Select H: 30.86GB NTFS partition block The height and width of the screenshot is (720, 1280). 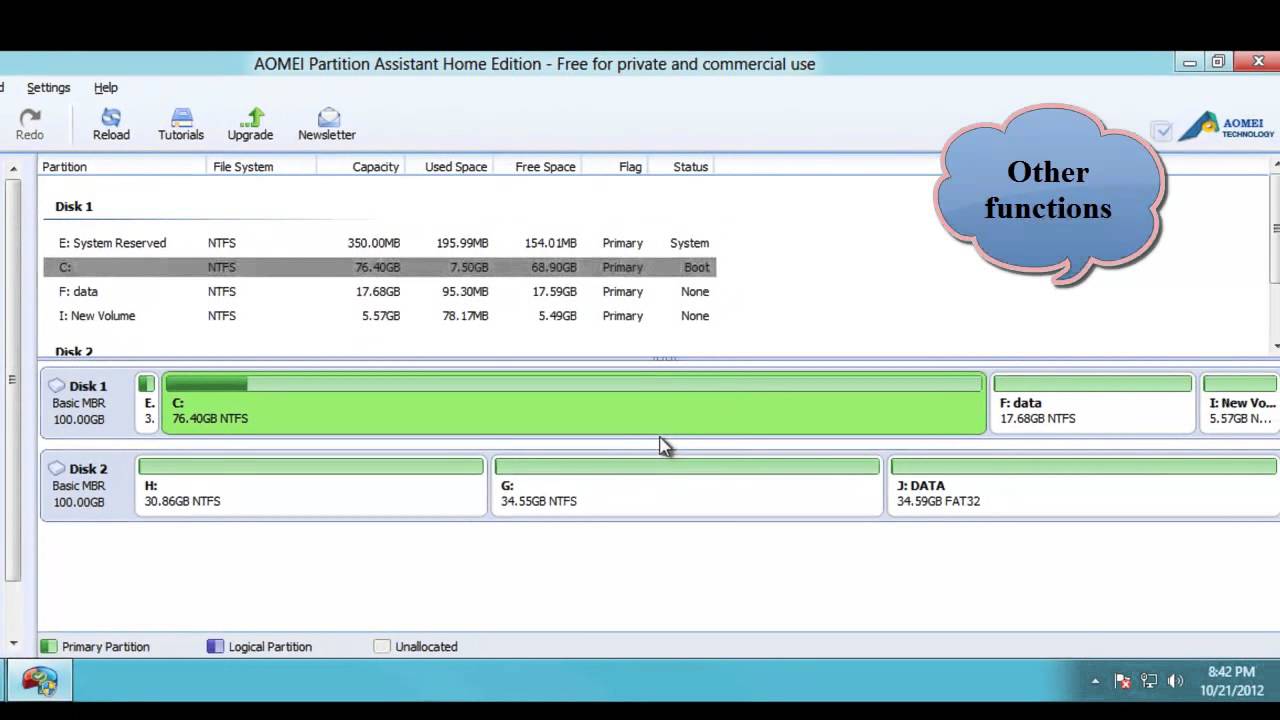311,486
